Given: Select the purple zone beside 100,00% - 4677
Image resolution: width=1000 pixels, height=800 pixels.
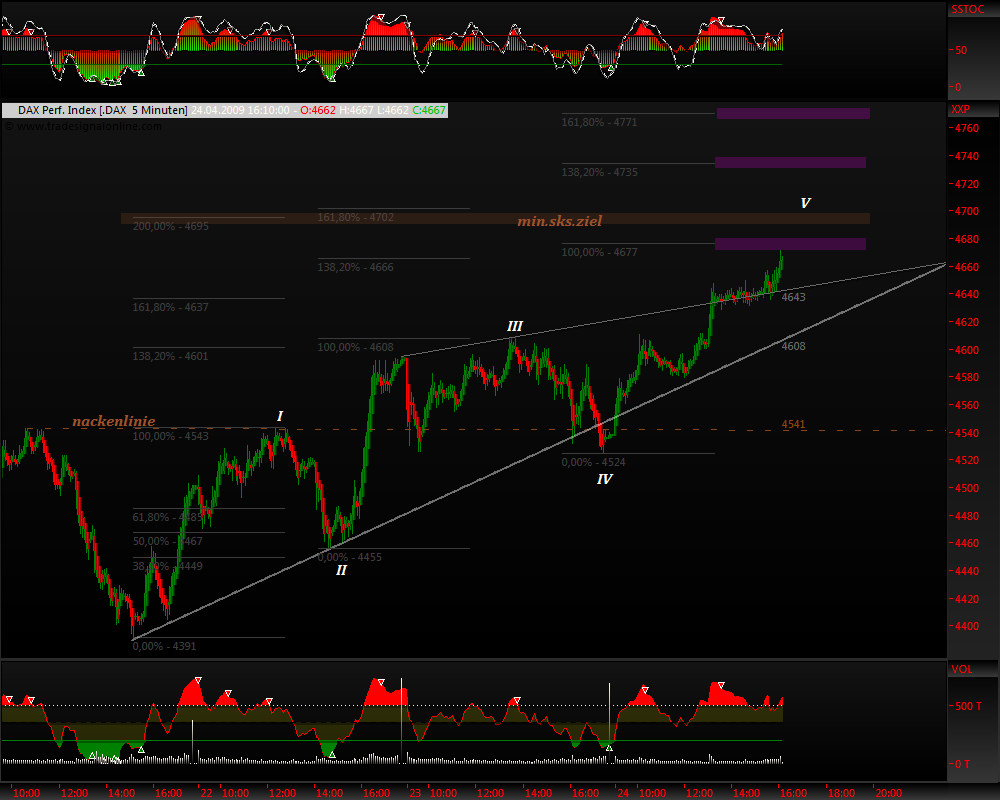Looking at the screenshot, I should 790,244.
